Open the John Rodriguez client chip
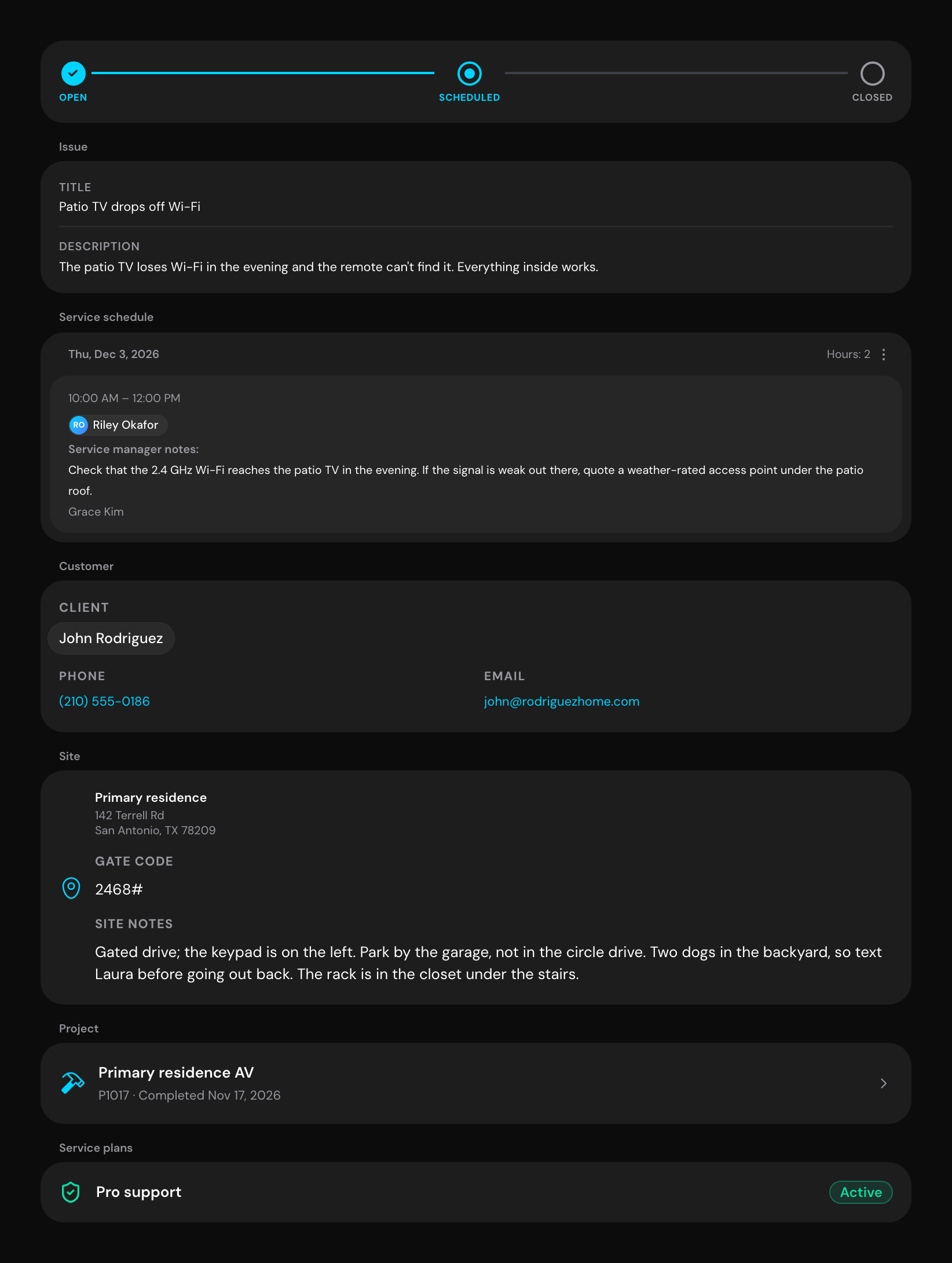The height and width of the screenshot is (1263, 952). point(111,638)
